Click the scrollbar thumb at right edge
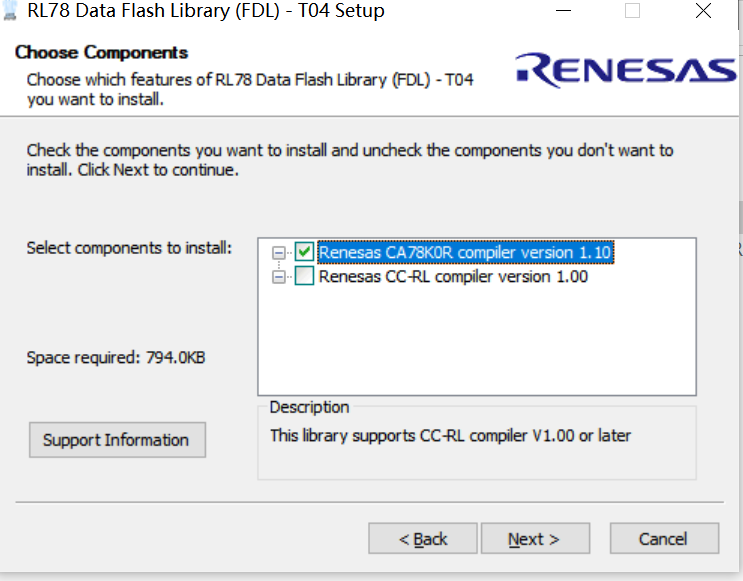Viewport: 743px width, 581px height. [740, 217]
